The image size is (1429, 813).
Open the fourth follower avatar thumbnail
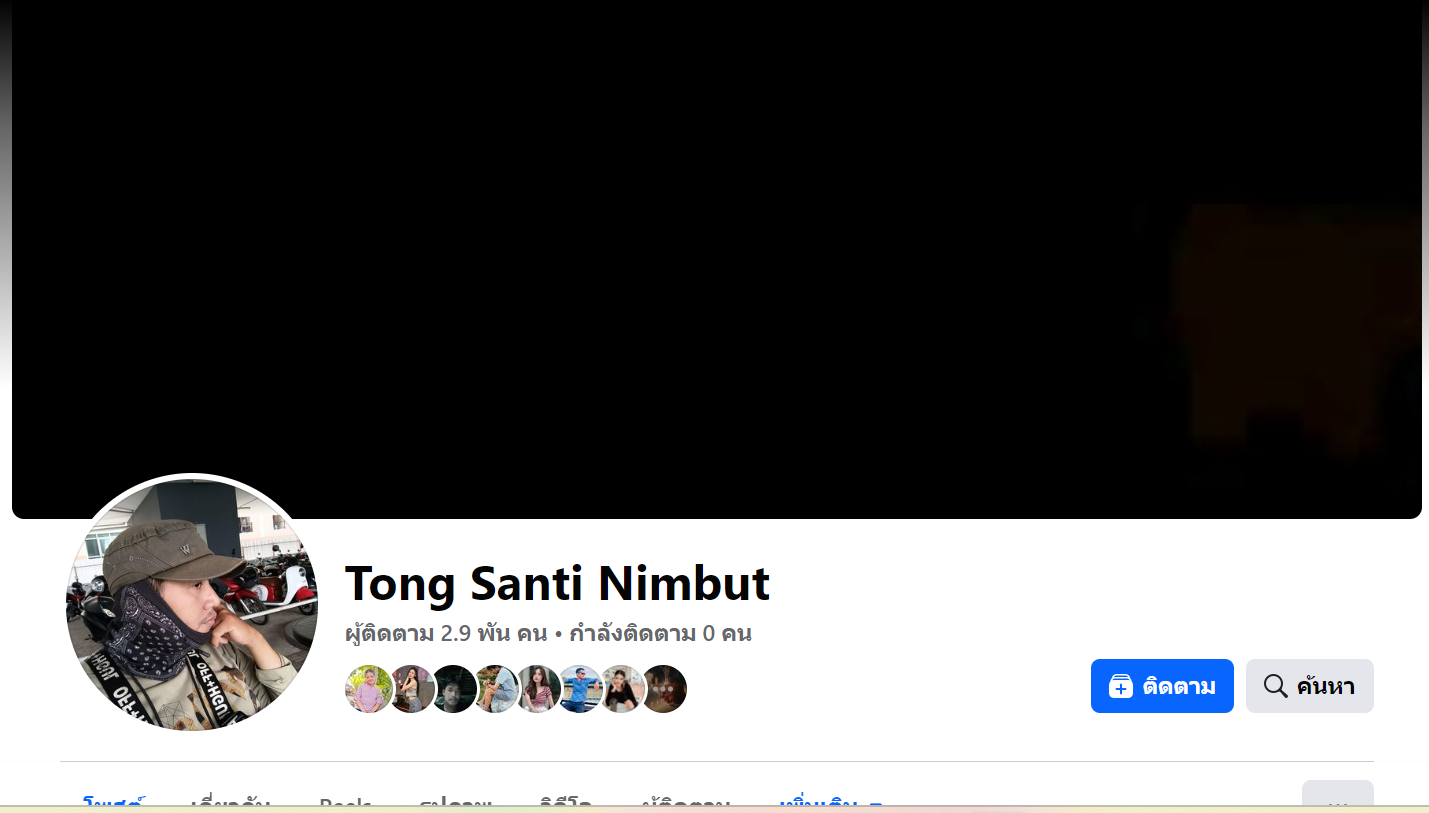[495, 689]
